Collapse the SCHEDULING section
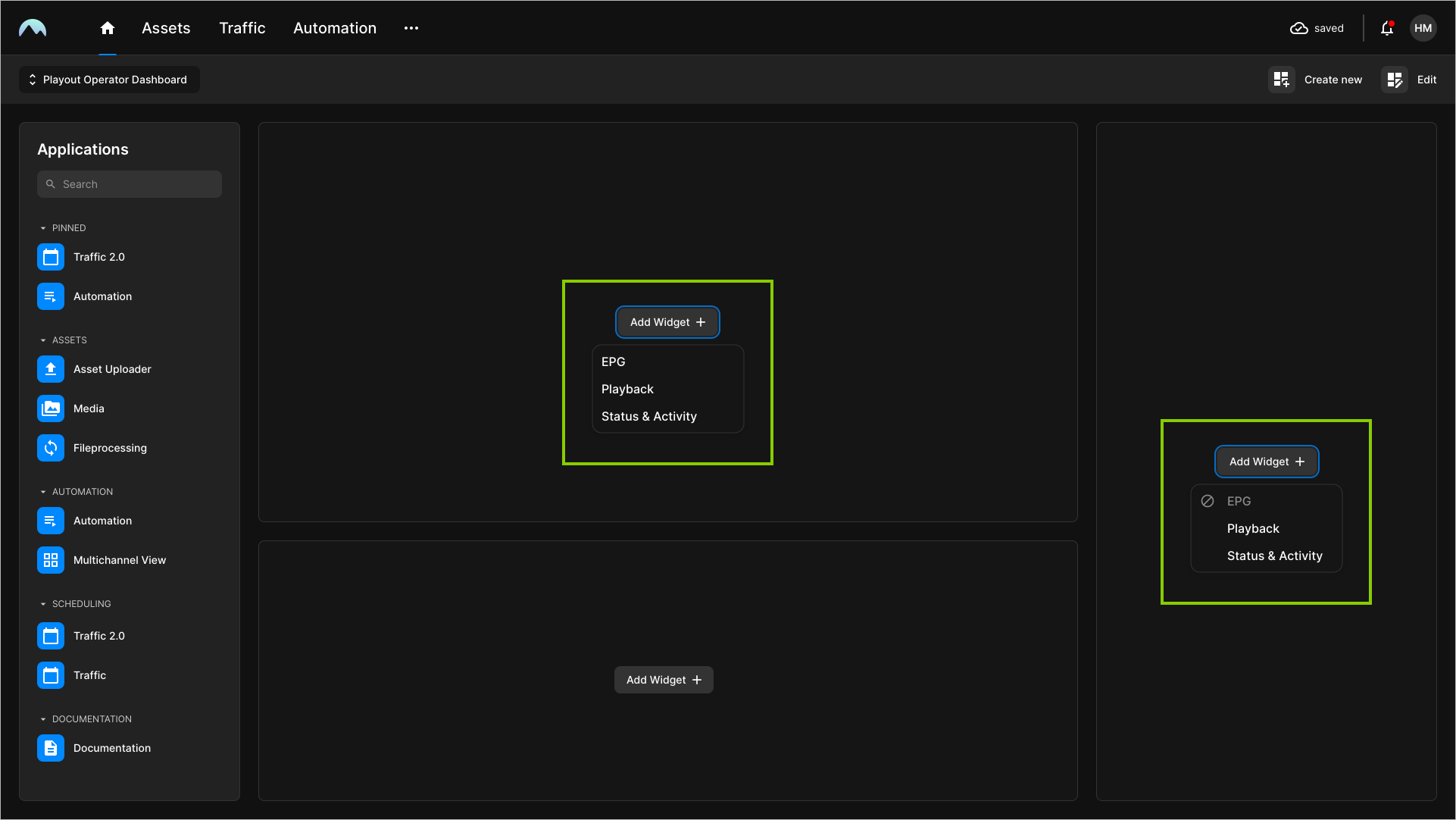Screen dimensions: 1456x820 [x=43, y=603]
